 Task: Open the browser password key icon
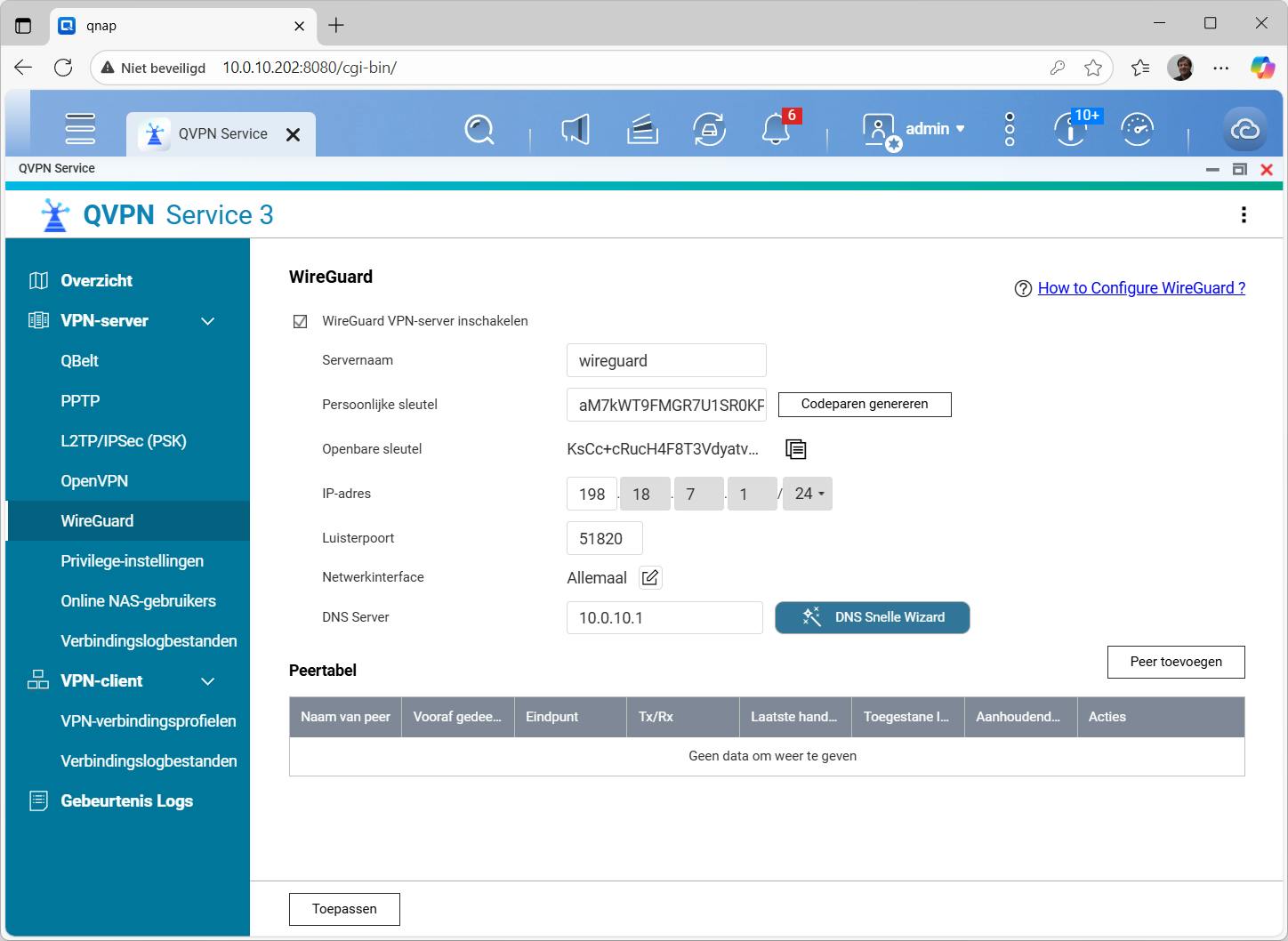(1057, 68)
